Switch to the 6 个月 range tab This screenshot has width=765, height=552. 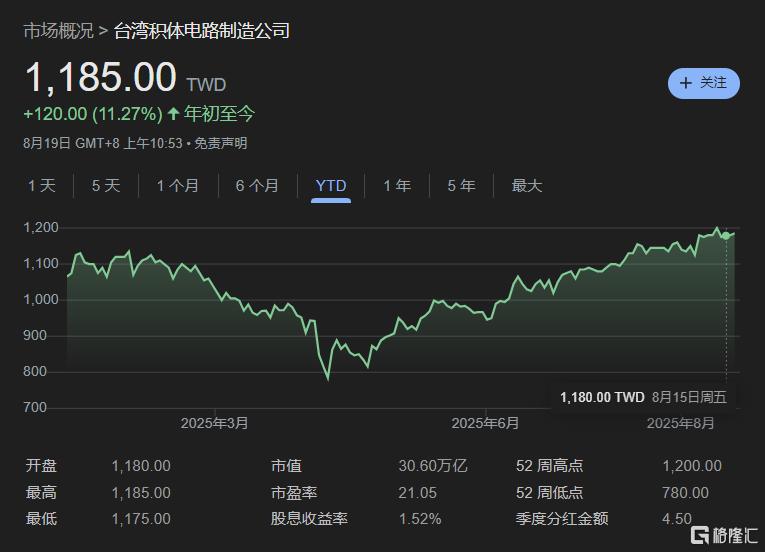pos(257,185)
